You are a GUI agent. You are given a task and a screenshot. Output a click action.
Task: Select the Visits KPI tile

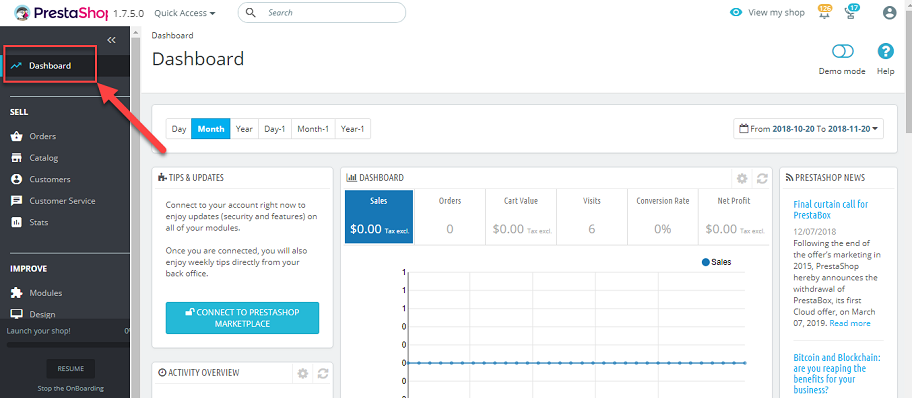click(x=592, y=216)
